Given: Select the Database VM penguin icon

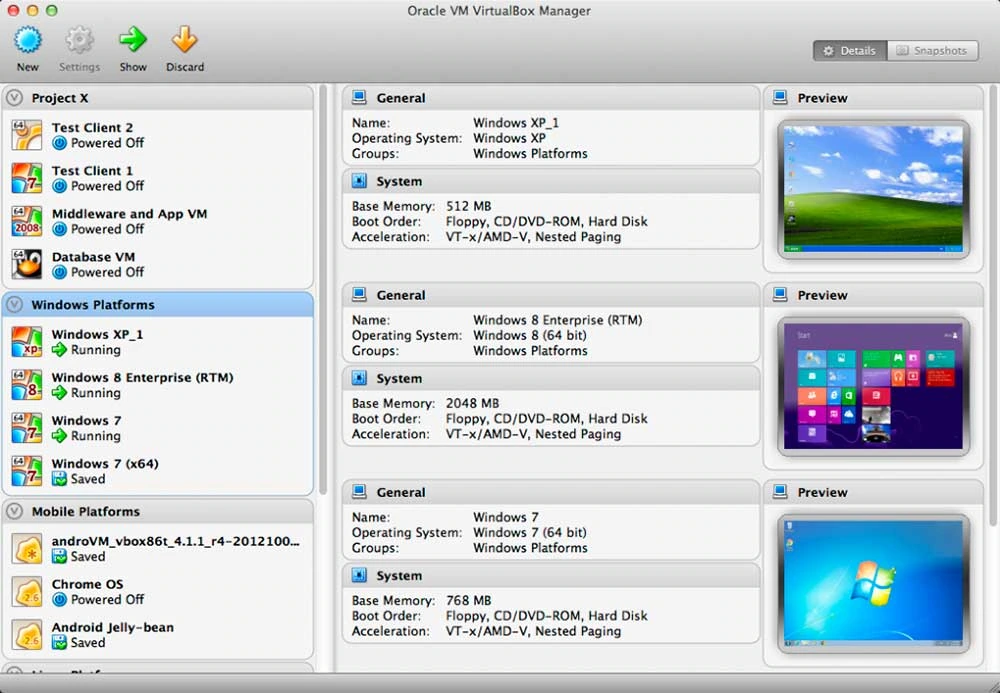Looking at the screenshot, I should pos(27,265).
